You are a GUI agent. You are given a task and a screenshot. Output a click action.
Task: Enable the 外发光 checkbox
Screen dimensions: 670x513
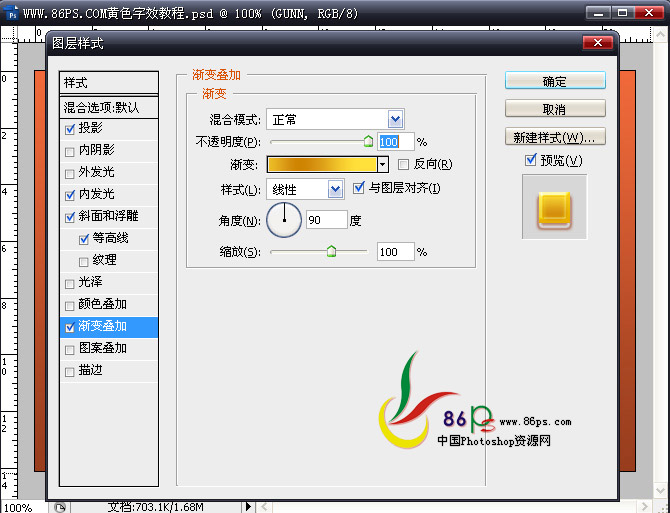70,174
